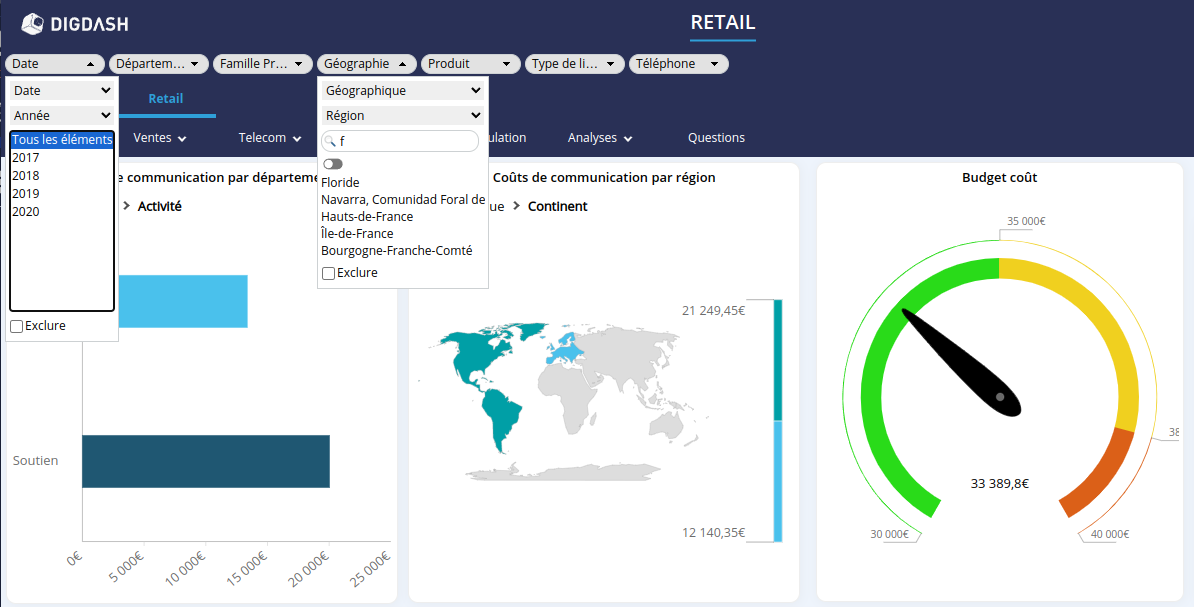Click the orange arc of the budget gauge
Image resolution: width=1194 pixels, height=607 pixels.
[1100, 474]
